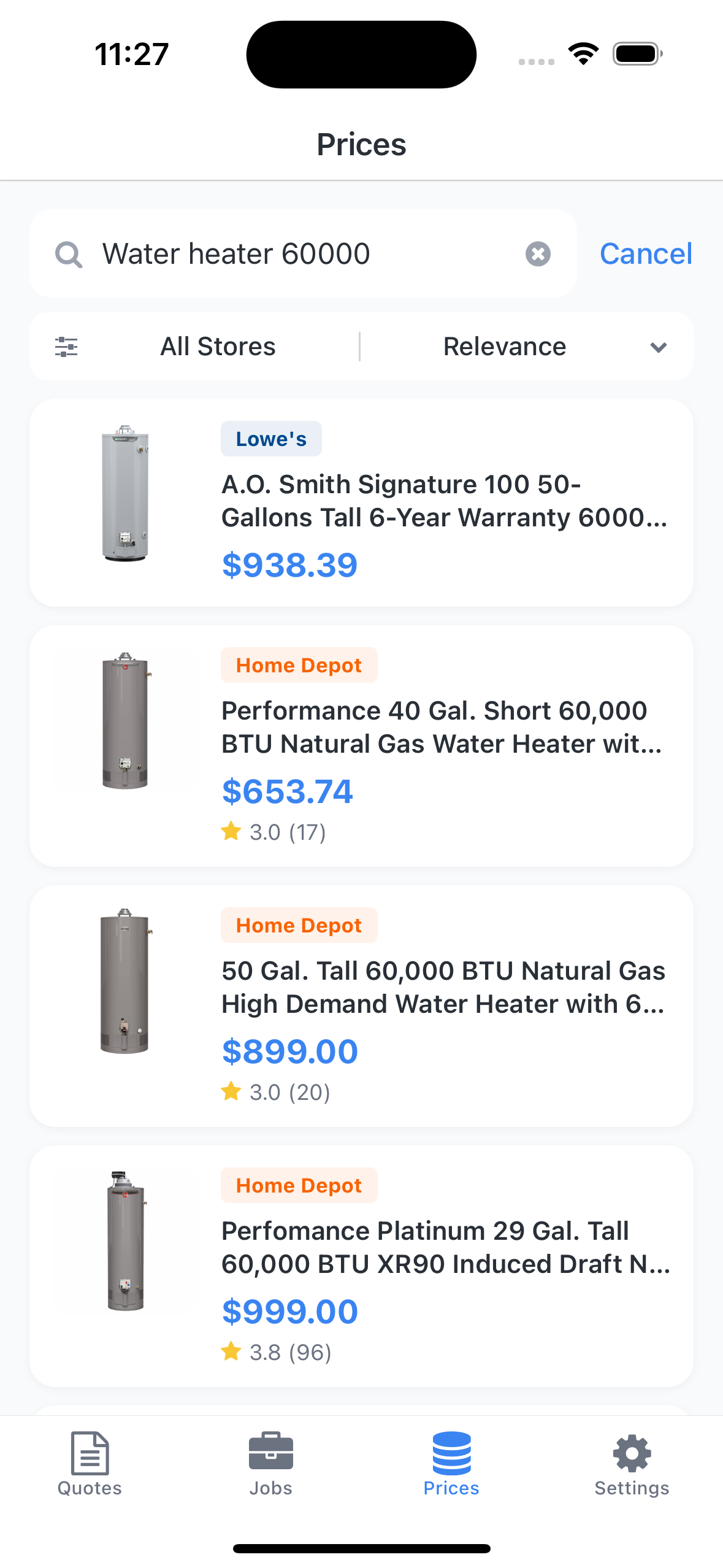
Task: Open the Quotes document icon tab
Action: pyautogui.click(x=90, y=1462)
